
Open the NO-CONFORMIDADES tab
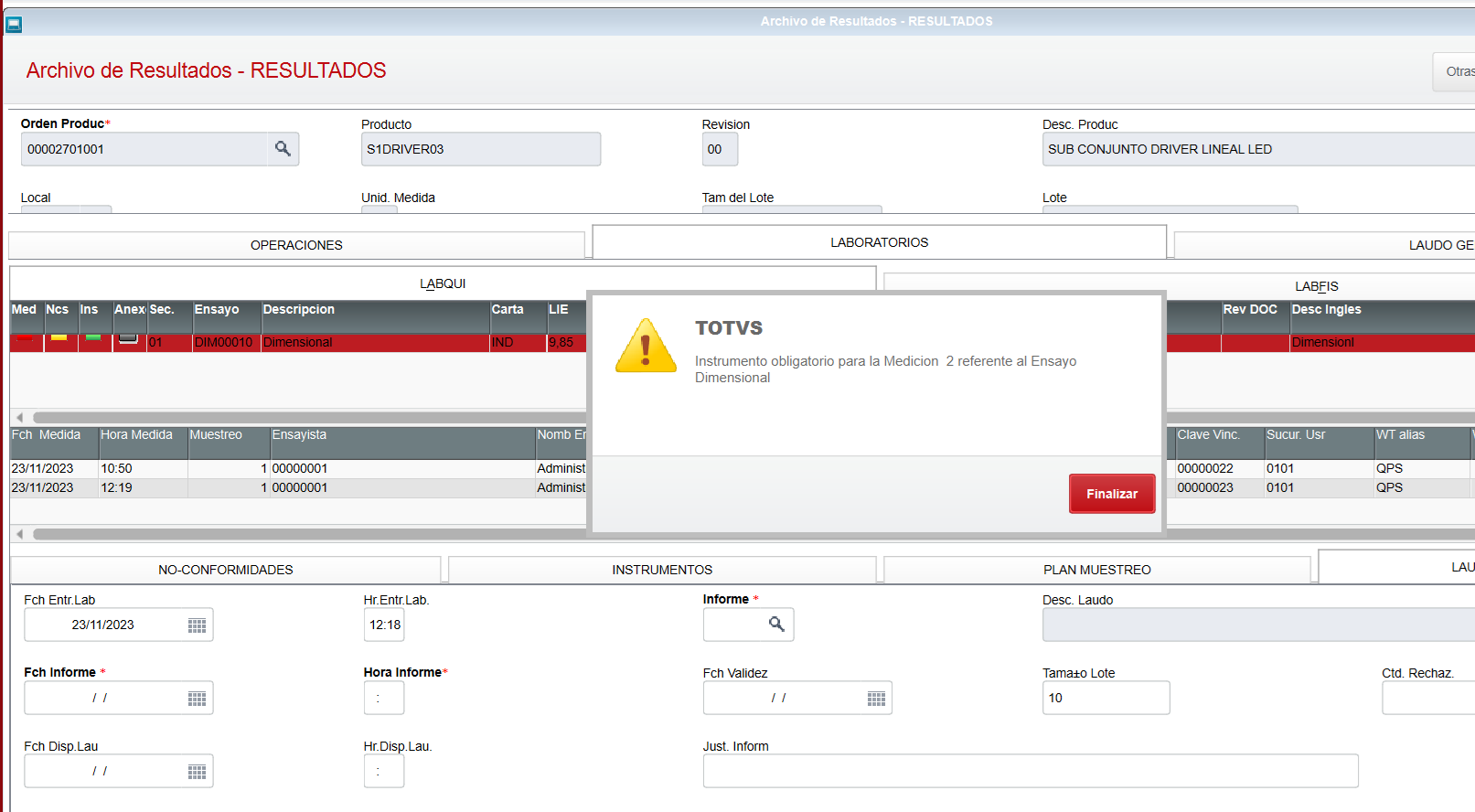click(x=226, y=570)
